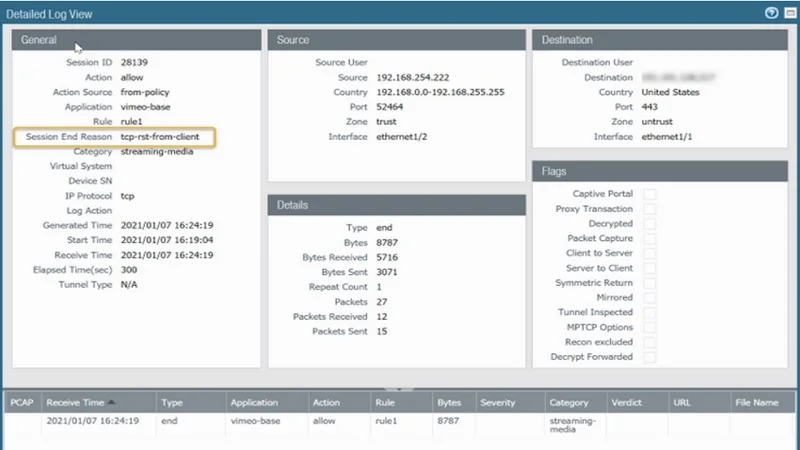Viewport: 800px width, 450px height.
Task: Toggle the Captive Portal checkbox
Action: [649, 194]
